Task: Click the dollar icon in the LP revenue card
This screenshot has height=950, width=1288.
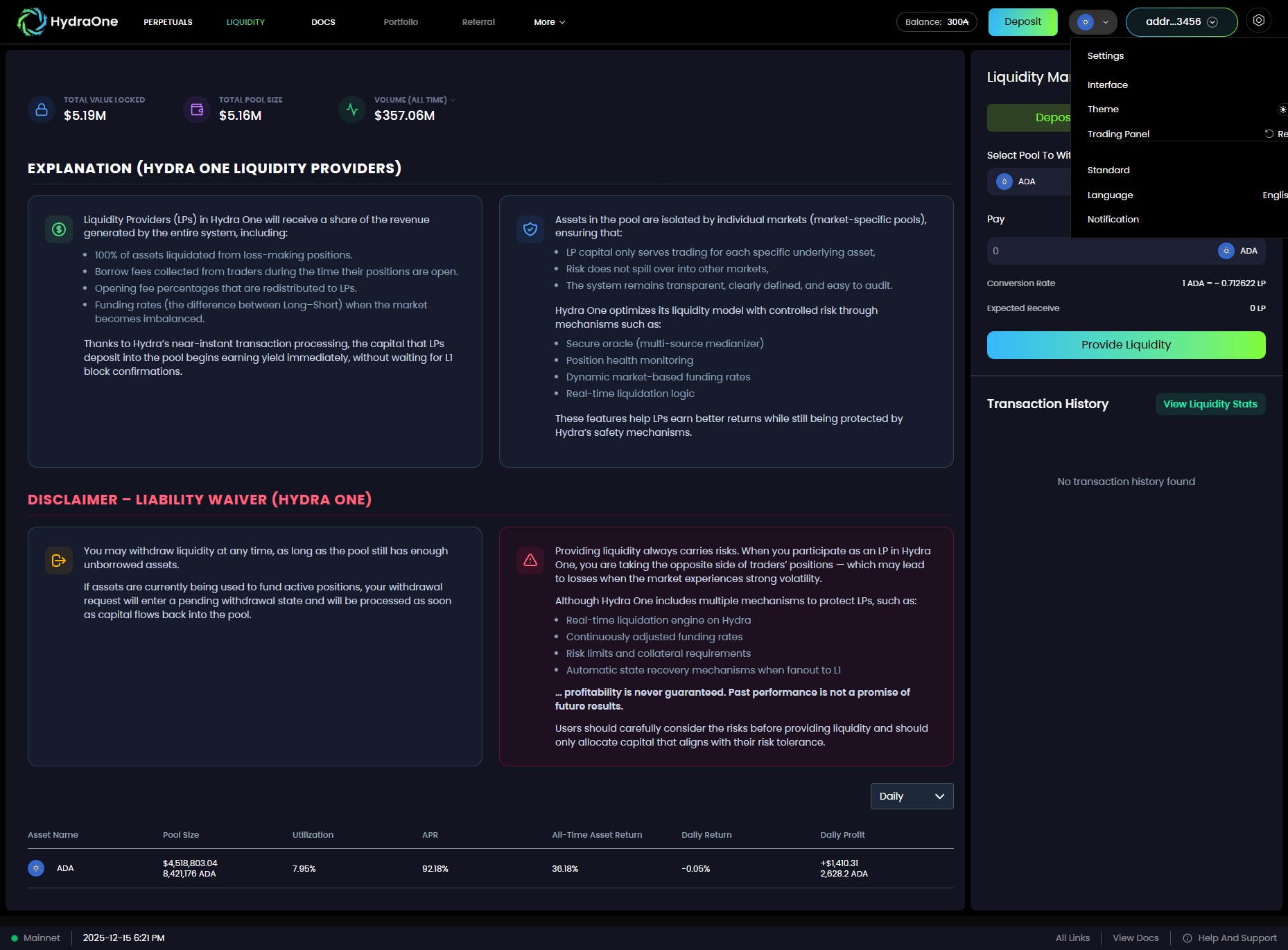Action: [x=59, y=229]
